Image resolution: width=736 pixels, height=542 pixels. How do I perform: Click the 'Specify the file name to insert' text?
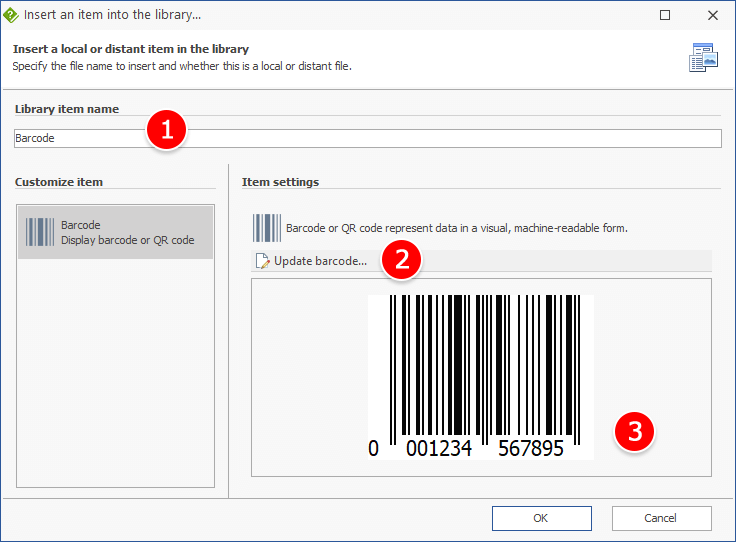coord(182,66)
